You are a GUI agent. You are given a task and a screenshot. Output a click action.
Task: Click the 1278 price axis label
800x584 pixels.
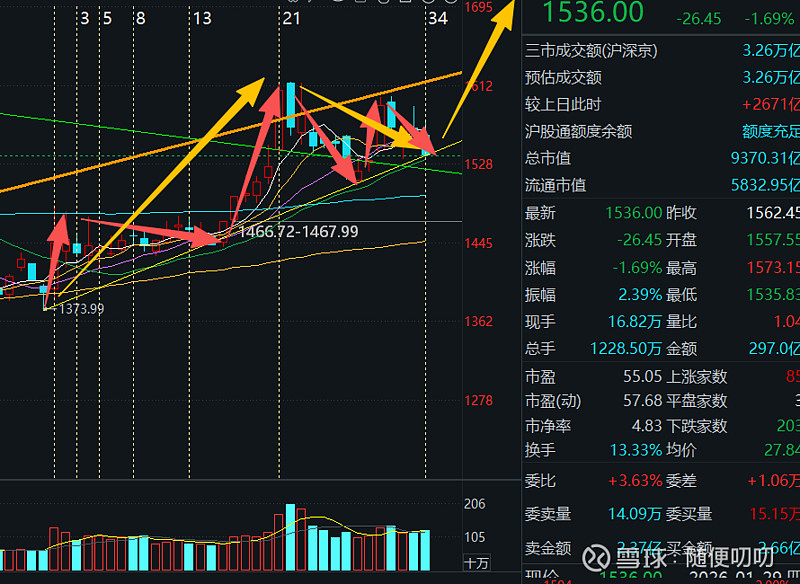coord(479,400)
